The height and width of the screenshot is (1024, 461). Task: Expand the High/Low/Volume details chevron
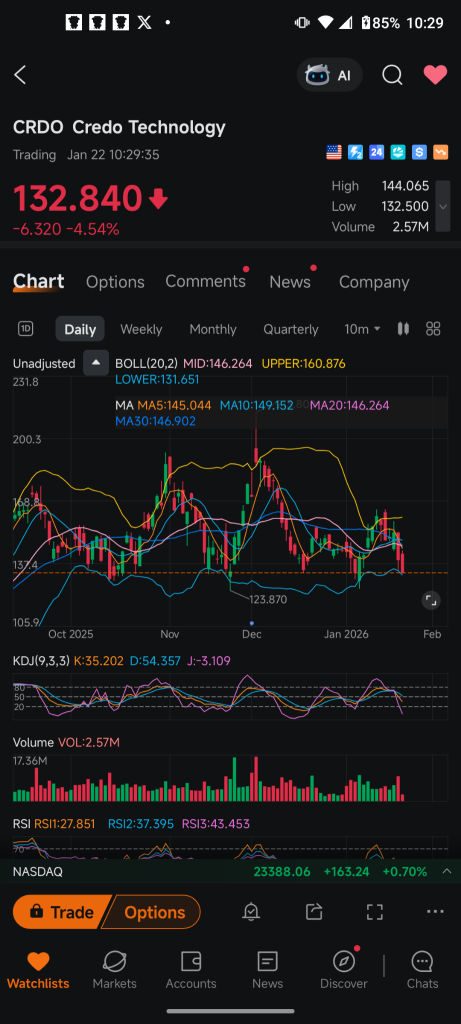coord(443,206)
